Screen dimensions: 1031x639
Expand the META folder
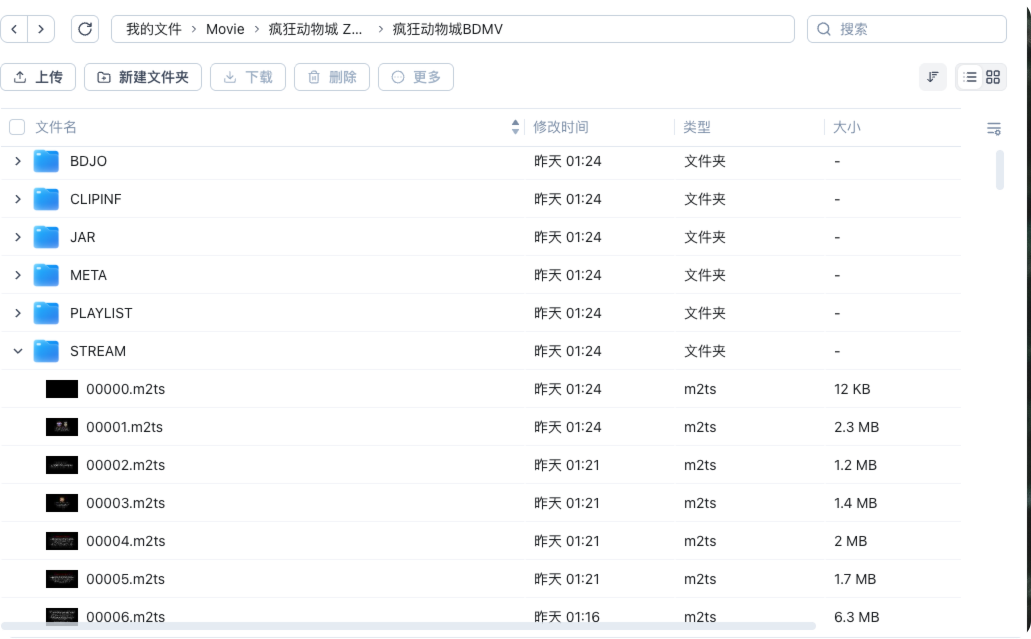pyautogui.click(x=18, y=275)
